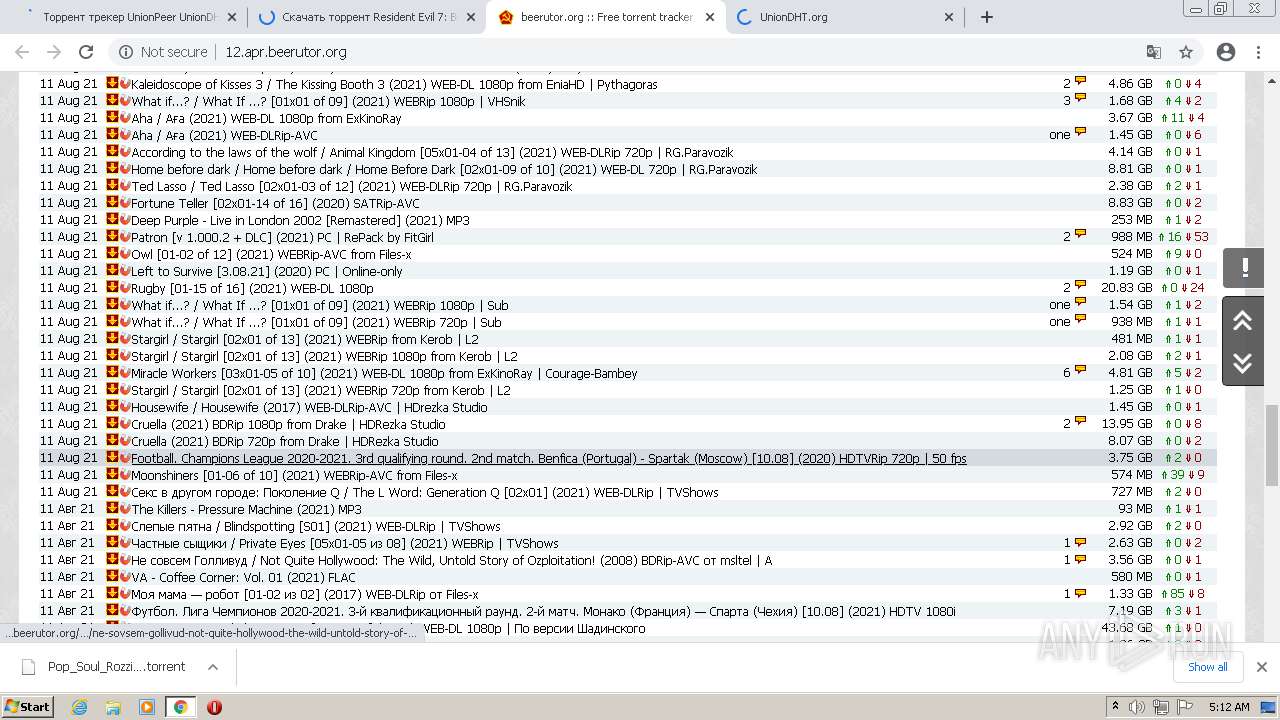Click the torrent download icon for Kaleidoscope of Kisses 3
The height and width of the screenshot is (720, 1280).
click(112, 84)
